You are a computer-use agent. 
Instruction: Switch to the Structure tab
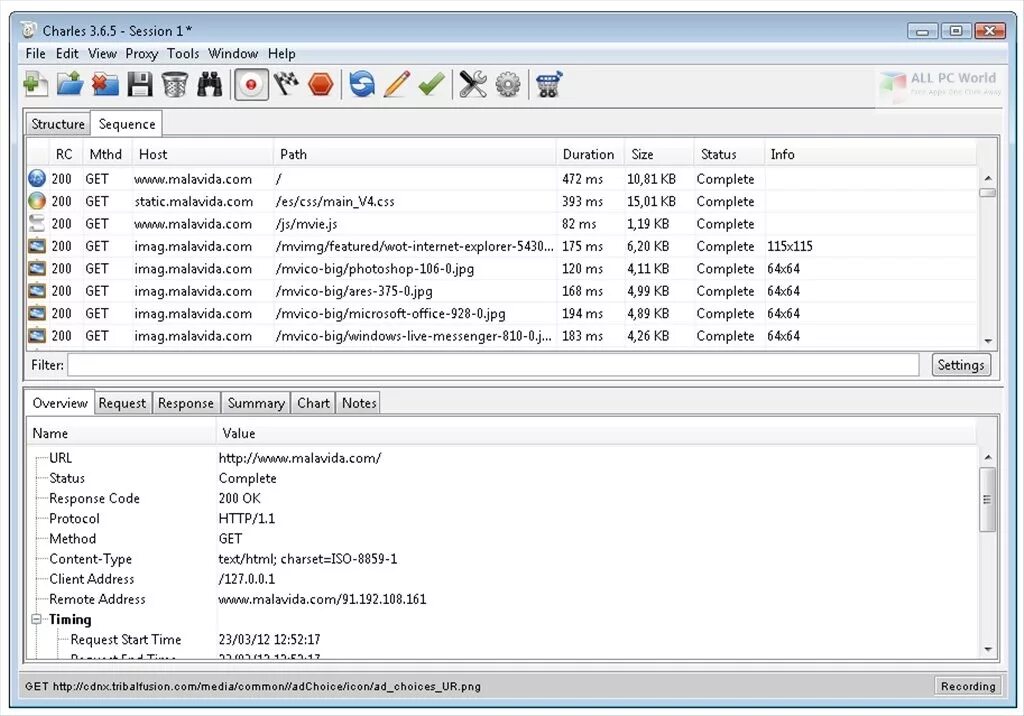point(58,124)
